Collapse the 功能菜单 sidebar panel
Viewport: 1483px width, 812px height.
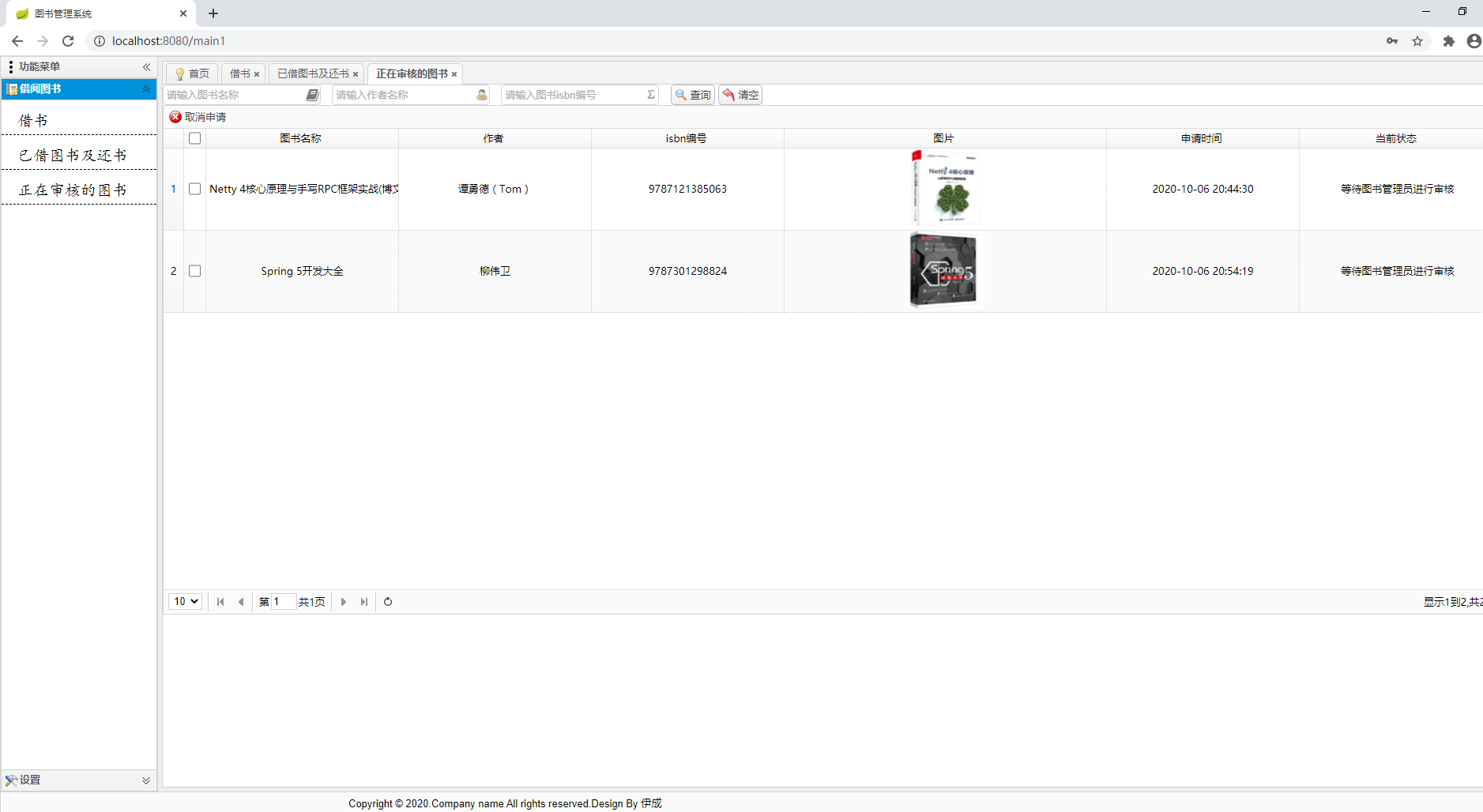pos(146,67)
